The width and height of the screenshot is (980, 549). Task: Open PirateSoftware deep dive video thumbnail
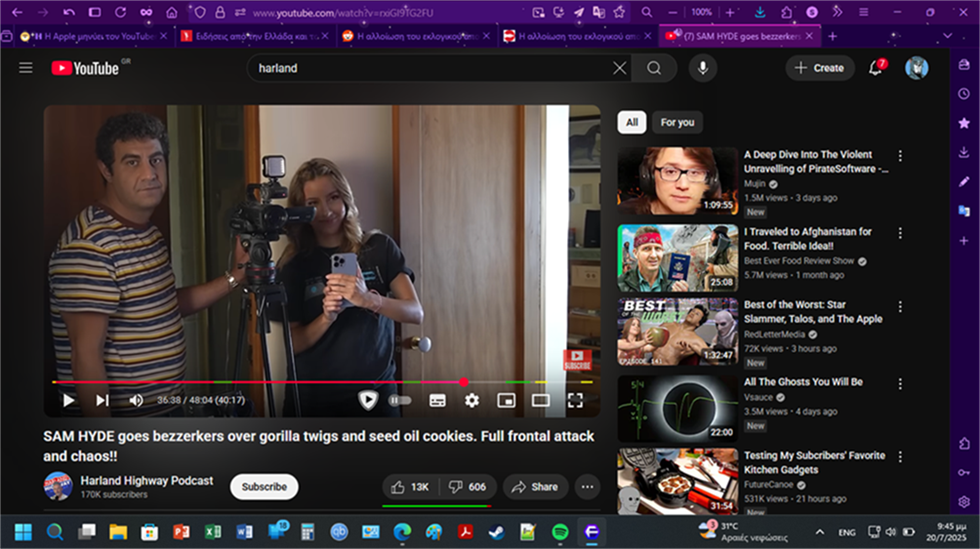678,181
